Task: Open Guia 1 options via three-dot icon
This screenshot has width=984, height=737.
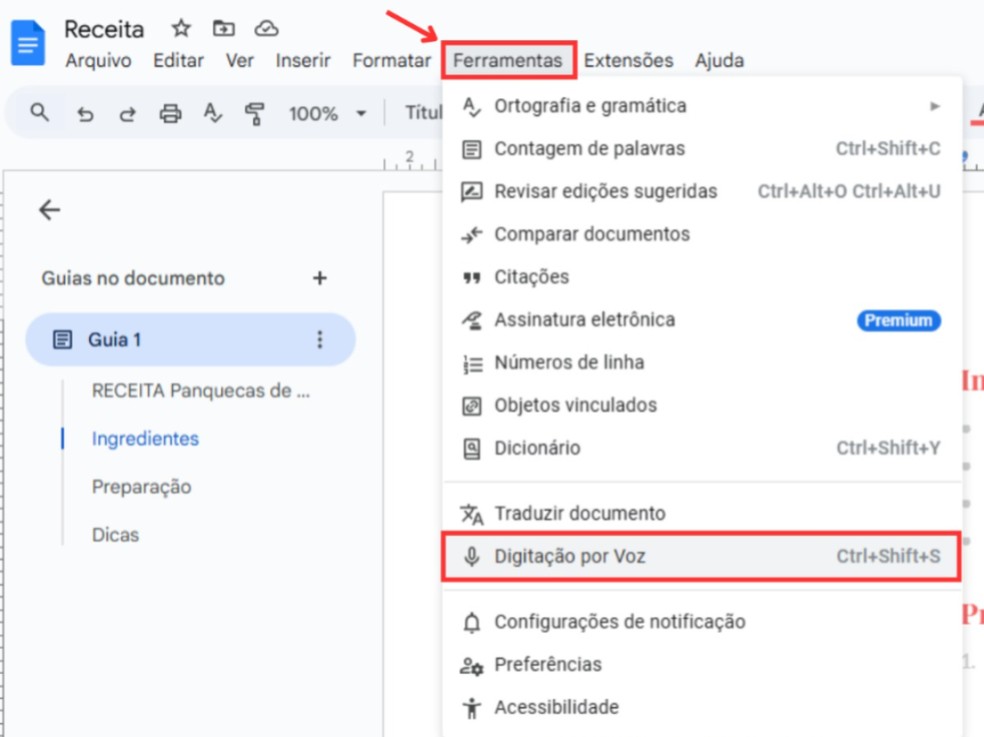Action: [x=318, y=339]
